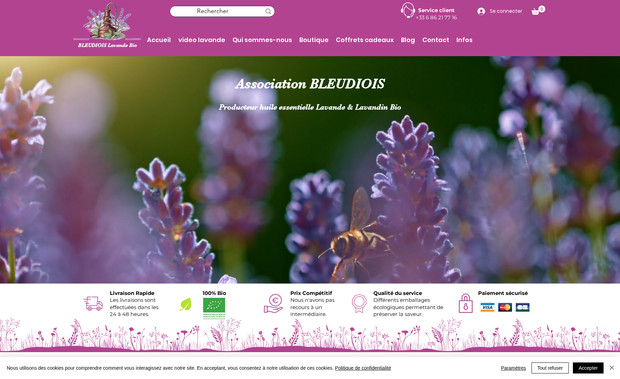
Task: Click Accepter cookies button
Action: 588,368
